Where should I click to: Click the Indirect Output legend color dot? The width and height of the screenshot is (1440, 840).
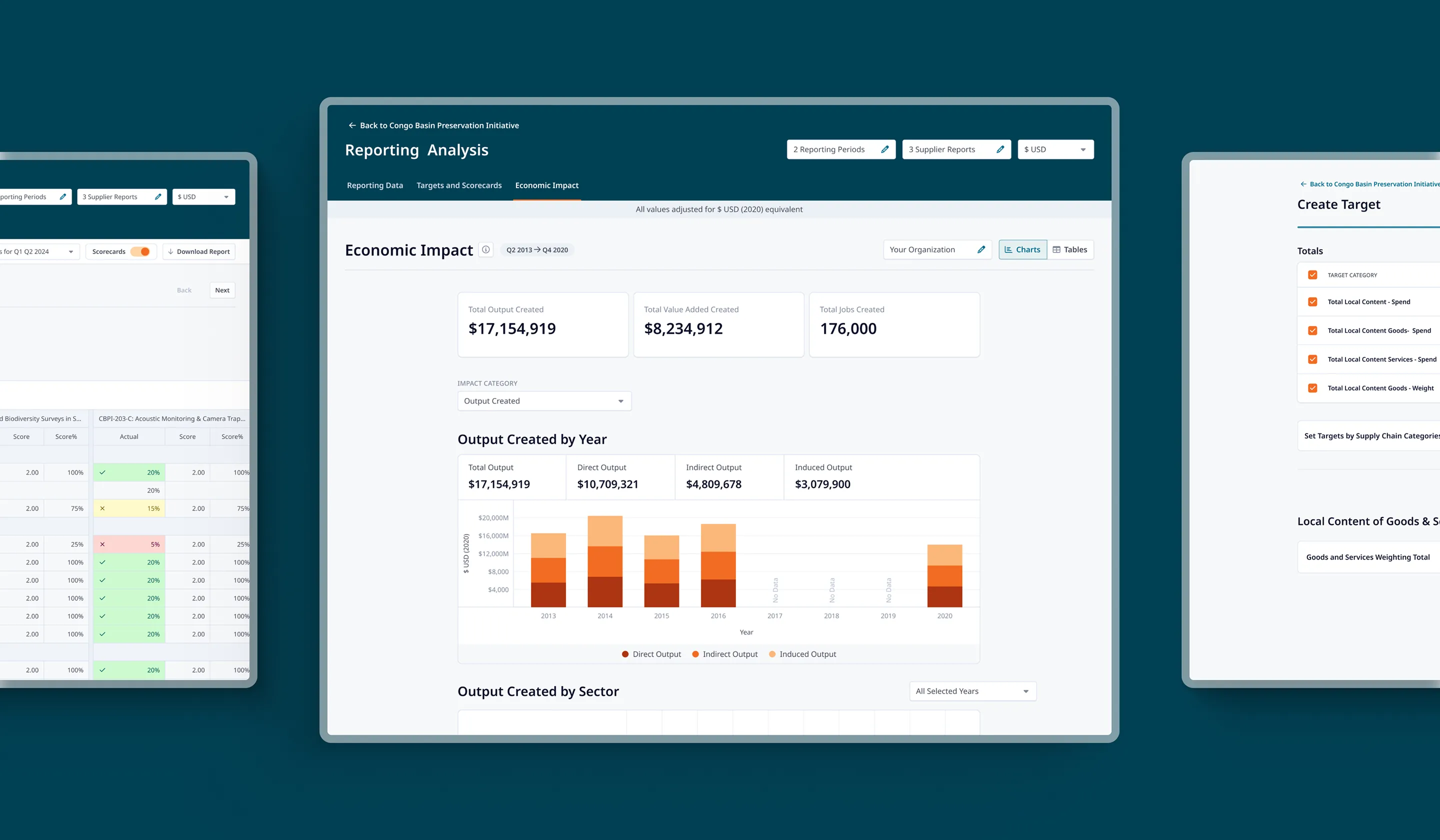tap(695, 654)
